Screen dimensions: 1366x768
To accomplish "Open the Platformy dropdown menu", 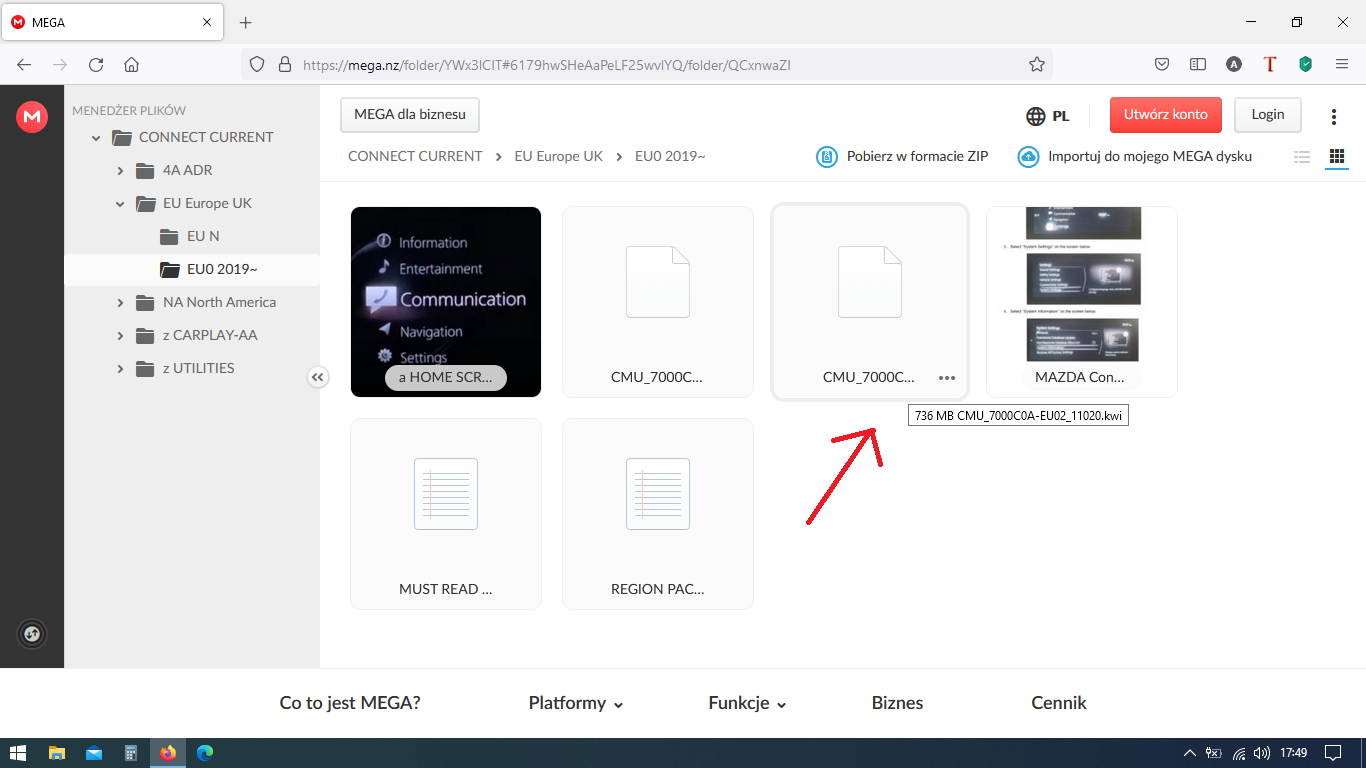I will [x=575, y=703].
